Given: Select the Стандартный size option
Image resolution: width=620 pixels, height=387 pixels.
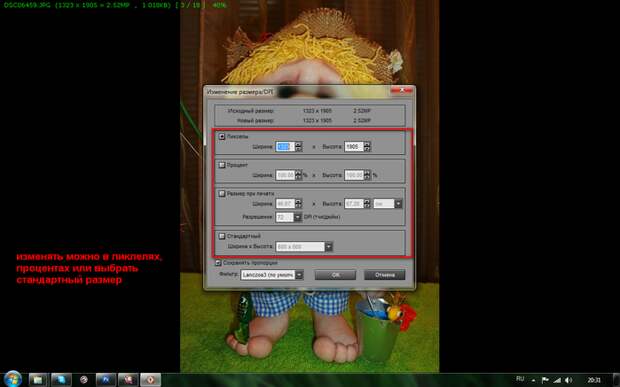Looking at the screenshot, I should click(222, 236).
